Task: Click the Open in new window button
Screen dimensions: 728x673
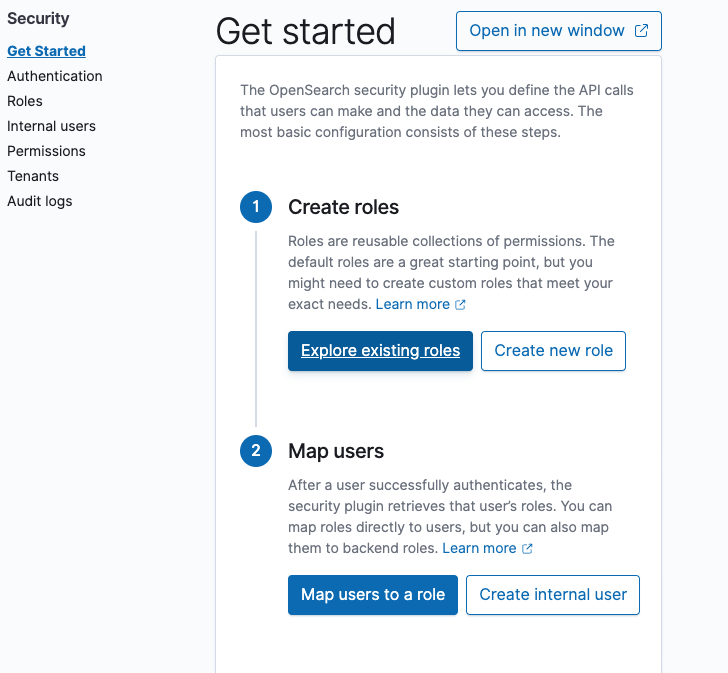Action: (x=558, y=31)
